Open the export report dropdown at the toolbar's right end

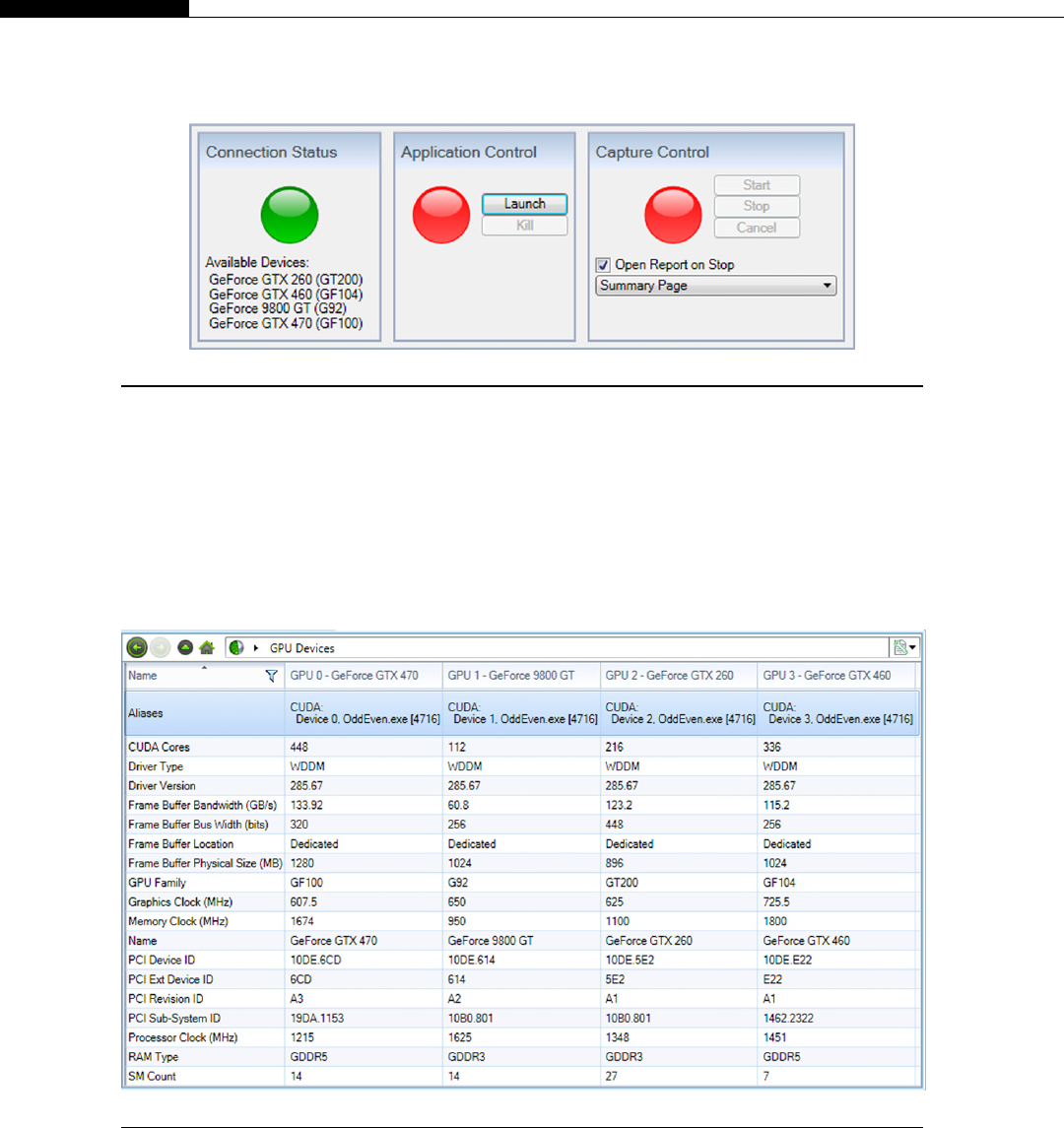tap(904, 648)
